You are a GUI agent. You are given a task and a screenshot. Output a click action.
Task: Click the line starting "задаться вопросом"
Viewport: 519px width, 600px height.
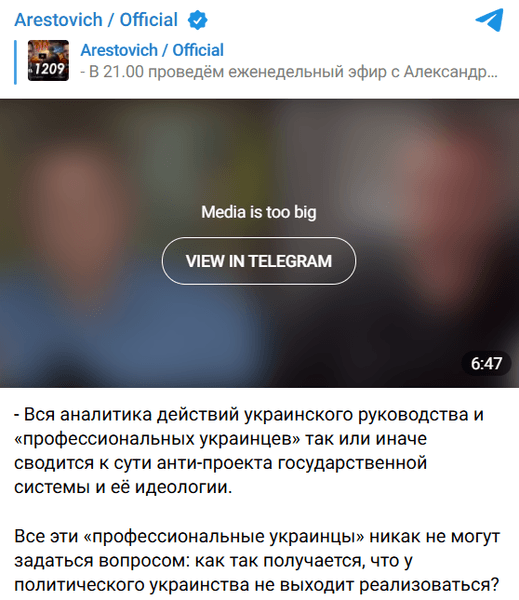coord(213,561)
